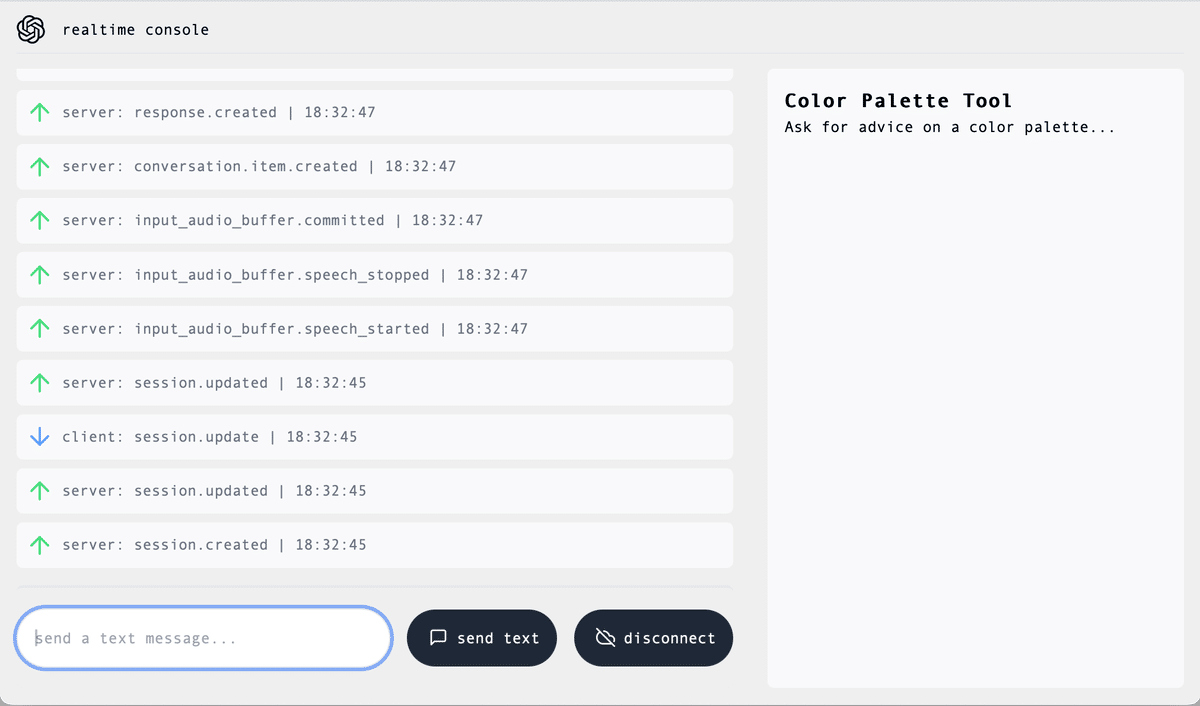Click the disconnect button
The height and width of the screenshot is (706, 1200).
point(653,637)
